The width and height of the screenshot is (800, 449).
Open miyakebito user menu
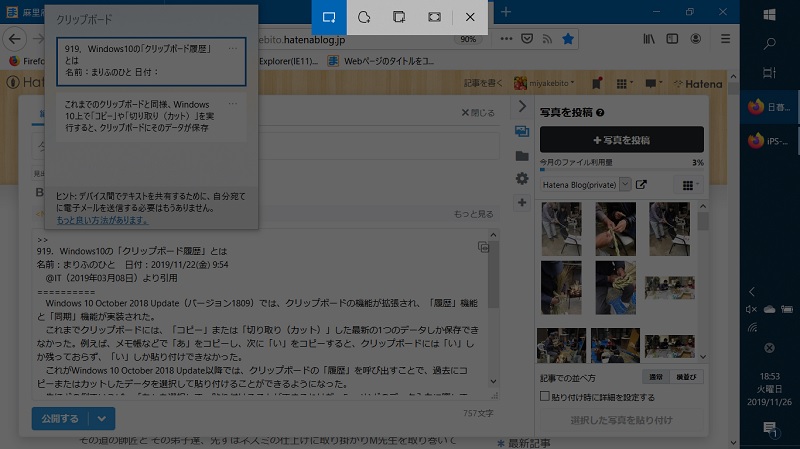point(544,83)
